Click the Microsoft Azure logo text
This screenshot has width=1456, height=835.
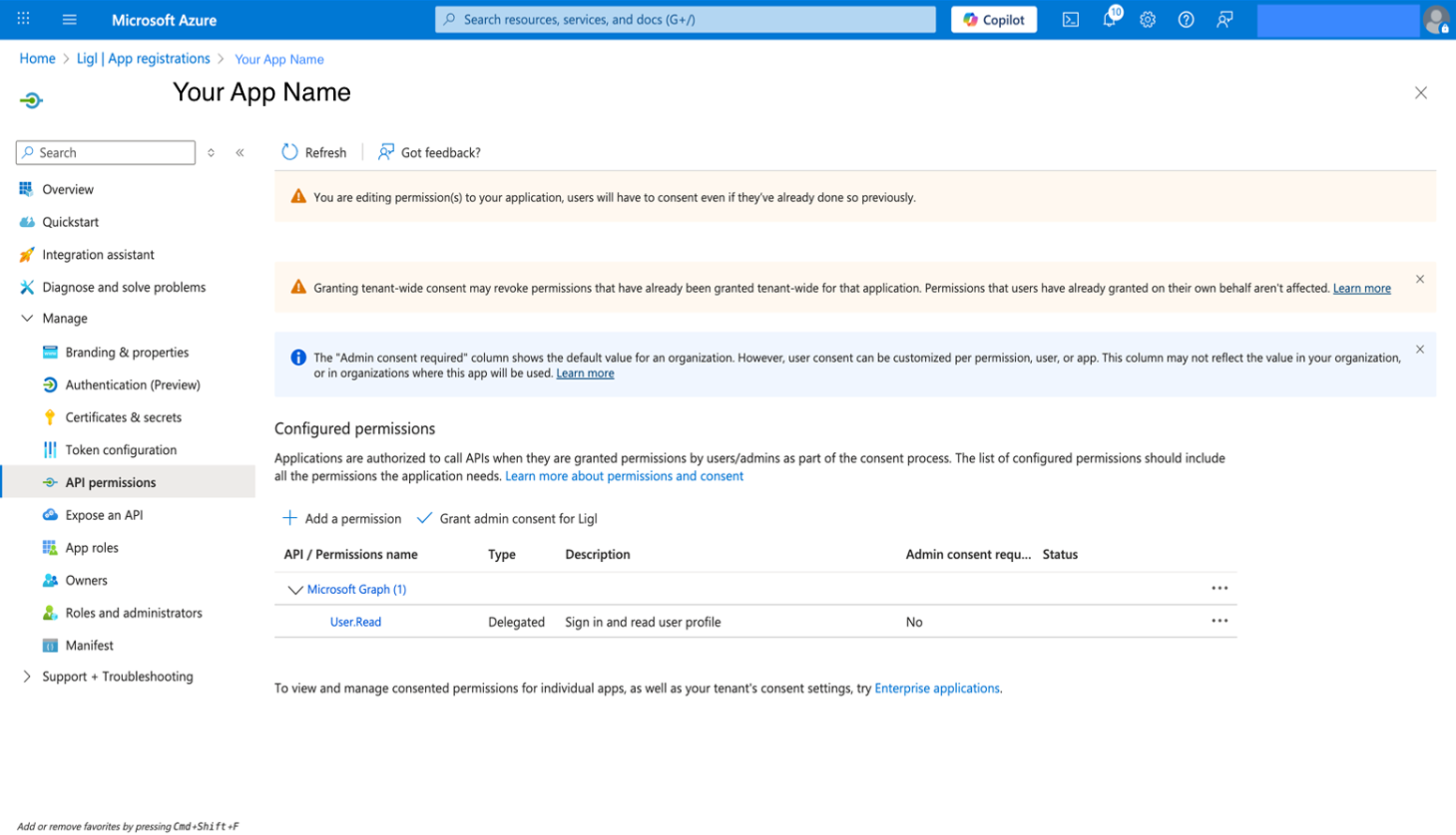click(164, 20)
